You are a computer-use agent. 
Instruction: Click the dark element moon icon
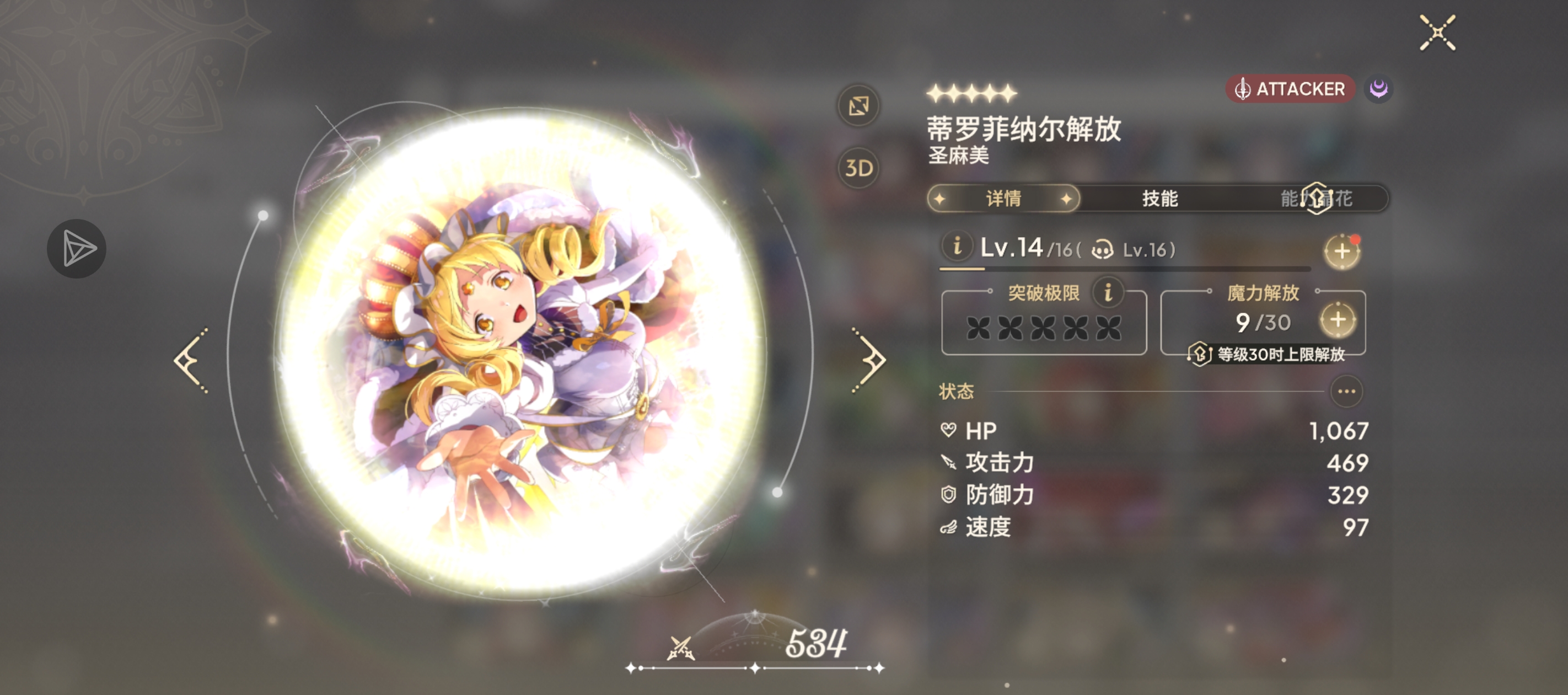[1378, 89]
